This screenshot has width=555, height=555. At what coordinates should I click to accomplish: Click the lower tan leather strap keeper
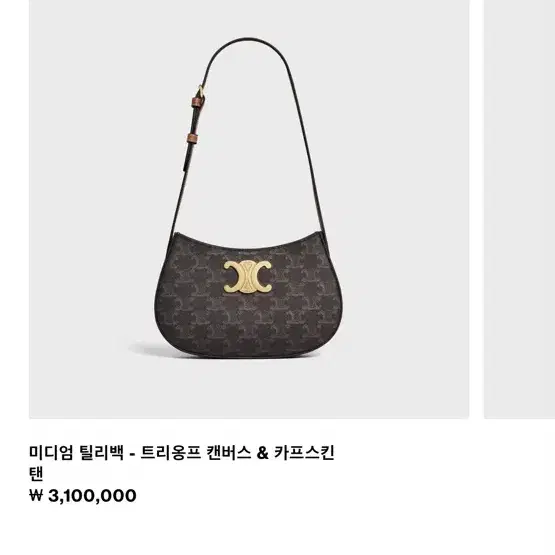tap(193, 138)
